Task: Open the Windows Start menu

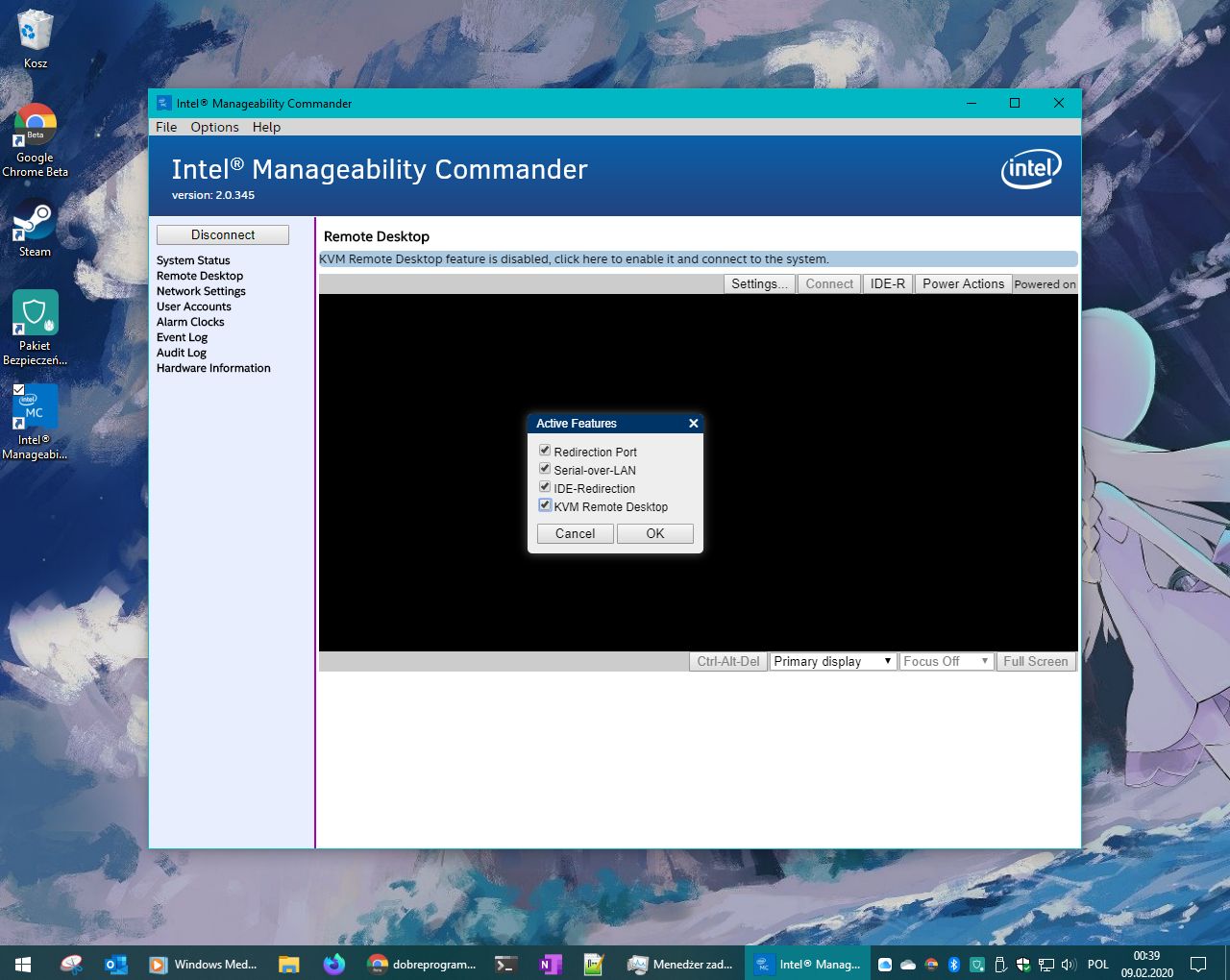Action: click(x=23, y=964)
